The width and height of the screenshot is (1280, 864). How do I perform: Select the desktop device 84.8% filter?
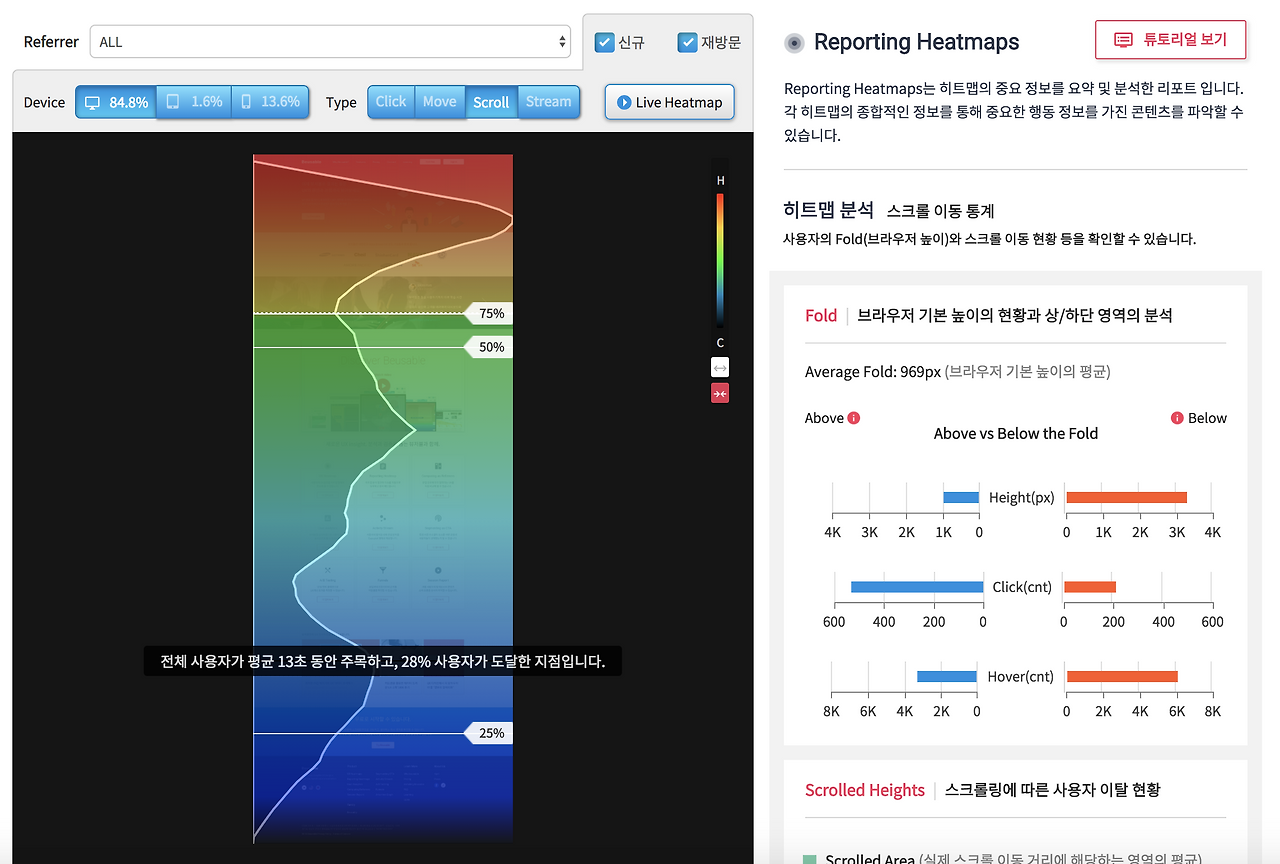pyautogui.click(x=116, y=102)
